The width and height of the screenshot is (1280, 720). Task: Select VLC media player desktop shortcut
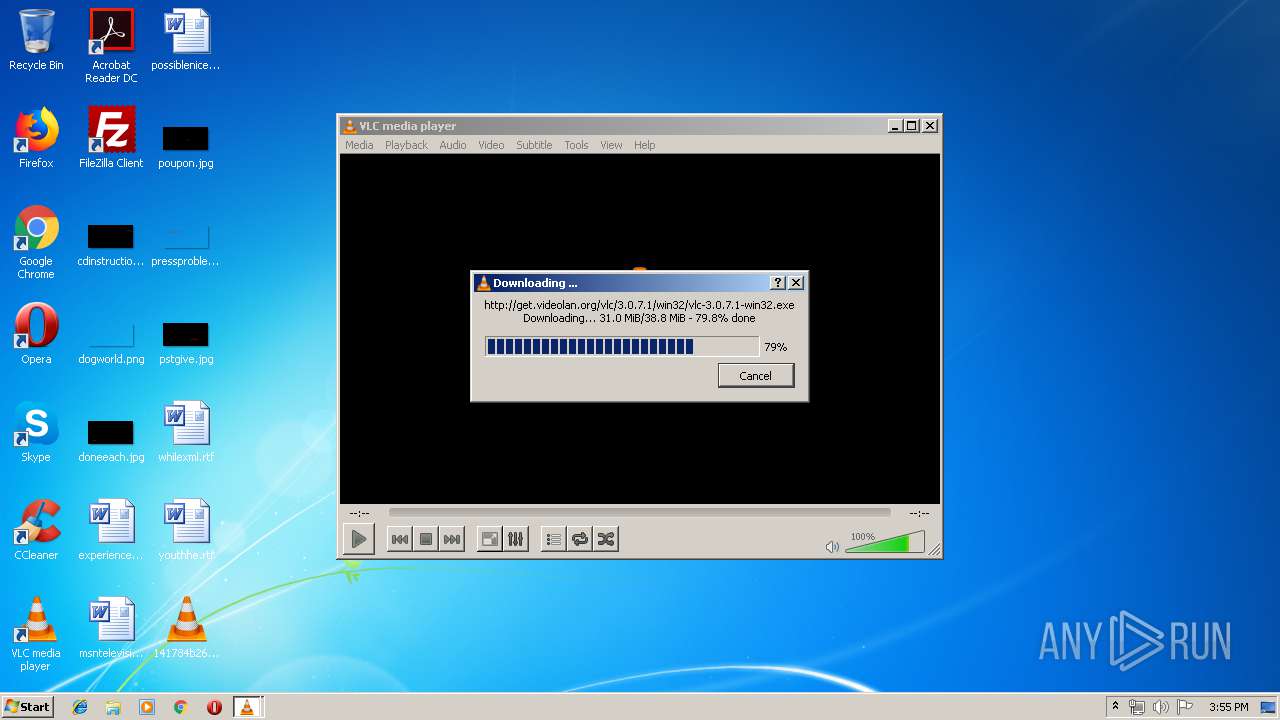point(36,634)
